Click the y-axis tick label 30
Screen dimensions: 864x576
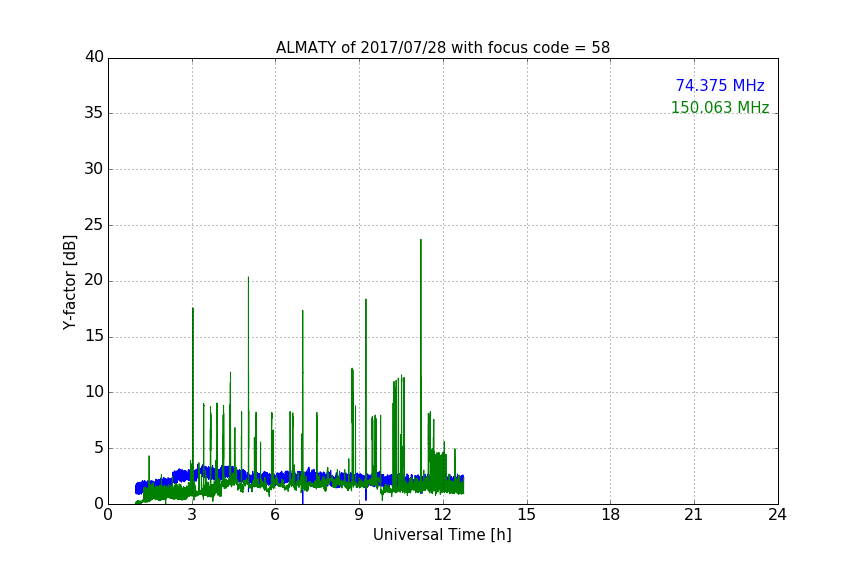pos(94,169)
